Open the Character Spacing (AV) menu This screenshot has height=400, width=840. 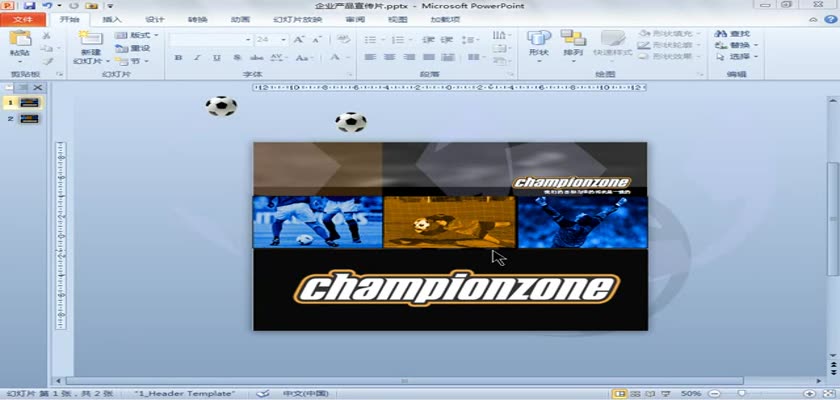(278, 58)
